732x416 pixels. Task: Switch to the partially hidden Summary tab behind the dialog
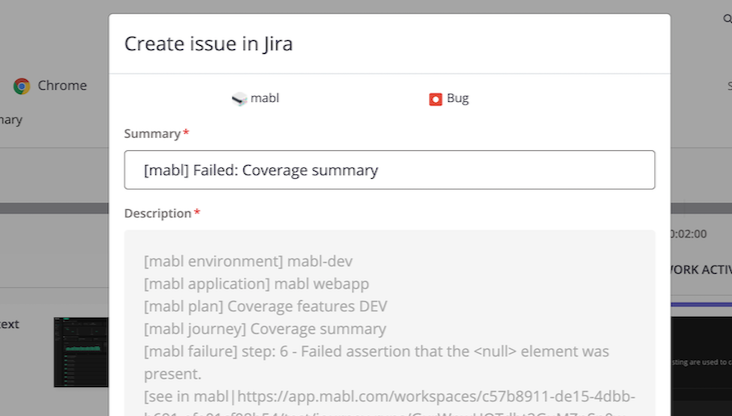tap(11, 120)
